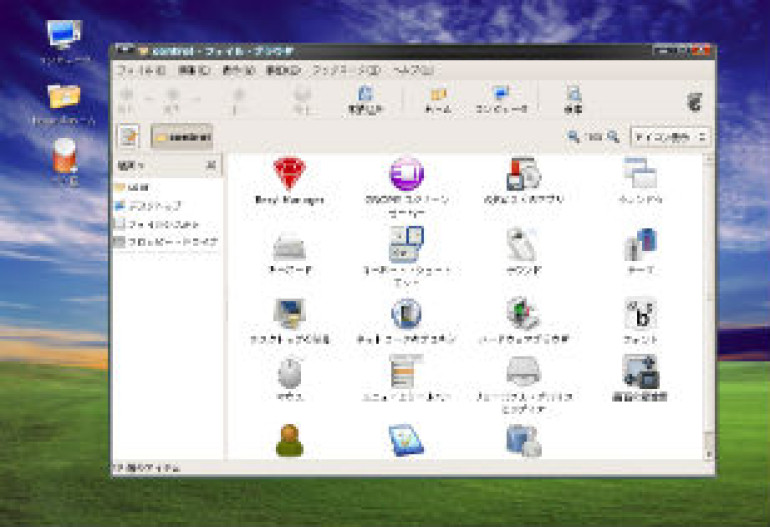The image size is (770, 527).
Task: Open the Windows preferences icon with overlapping windows
Action: (x=640, y=173)
